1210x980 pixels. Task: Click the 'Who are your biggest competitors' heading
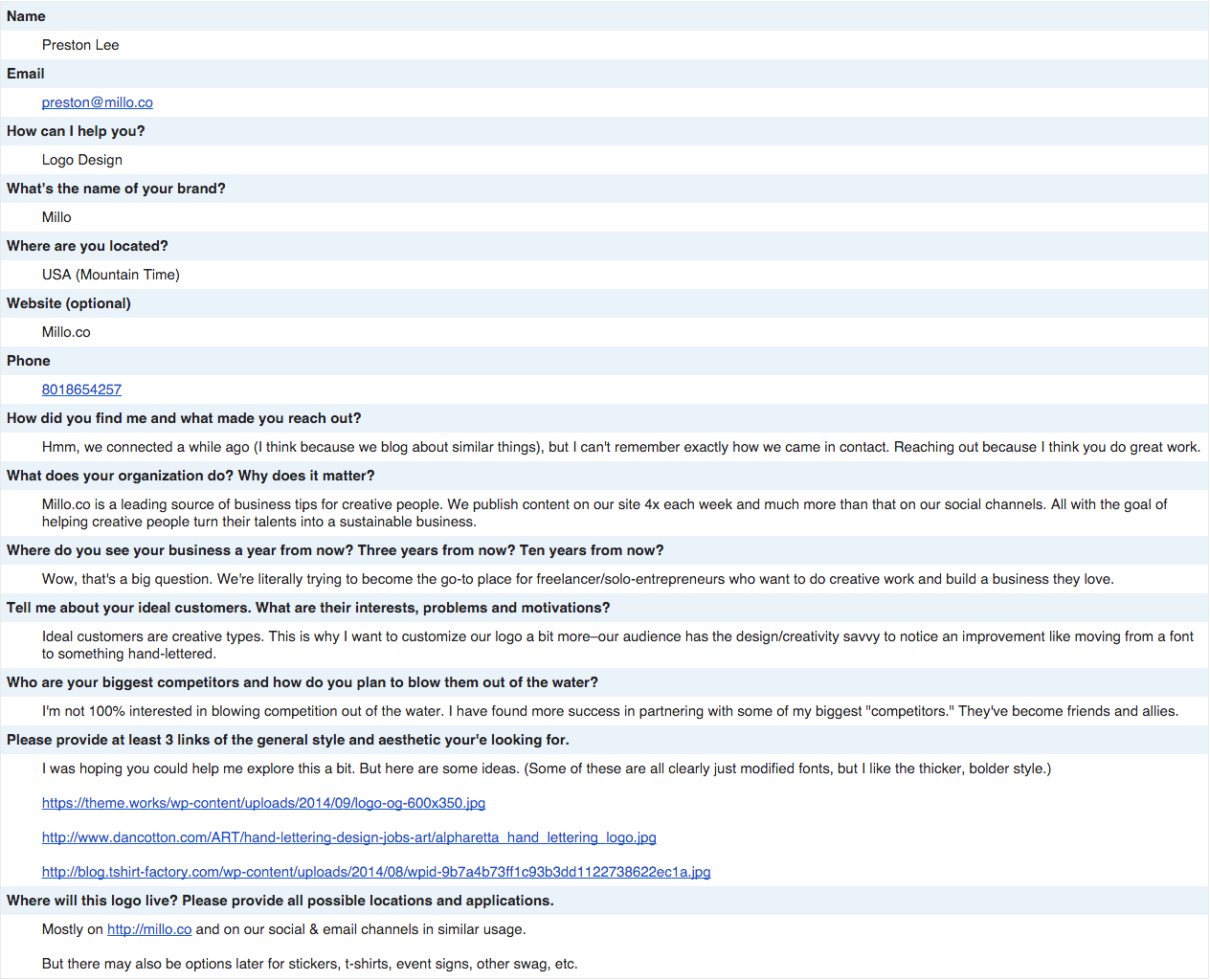click(x=302, y=682)
